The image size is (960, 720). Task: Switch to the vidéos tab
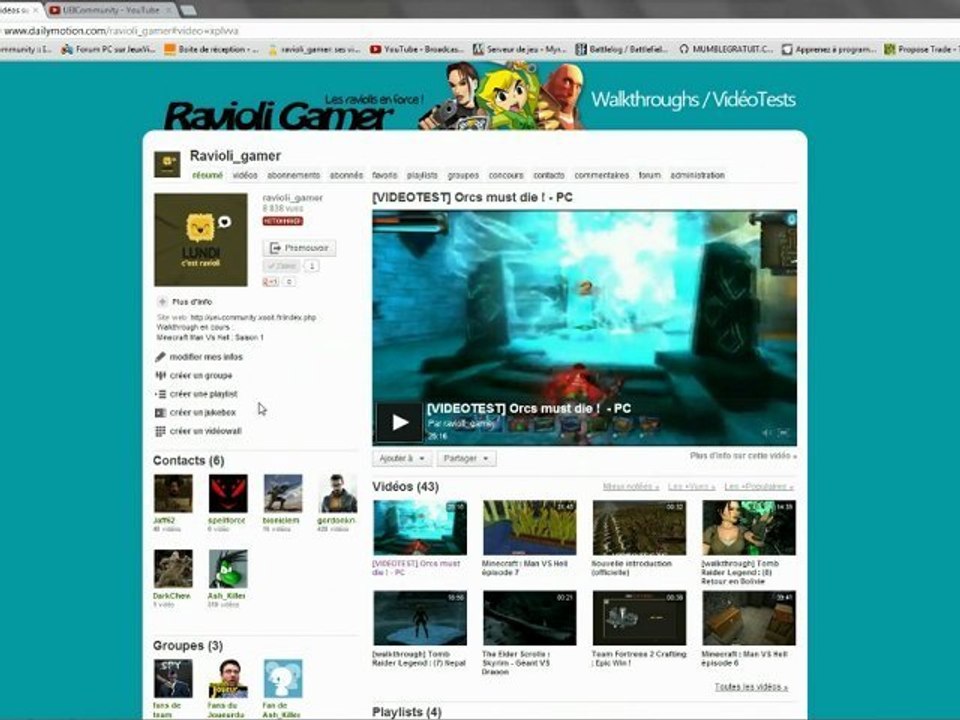coord(245,175)
